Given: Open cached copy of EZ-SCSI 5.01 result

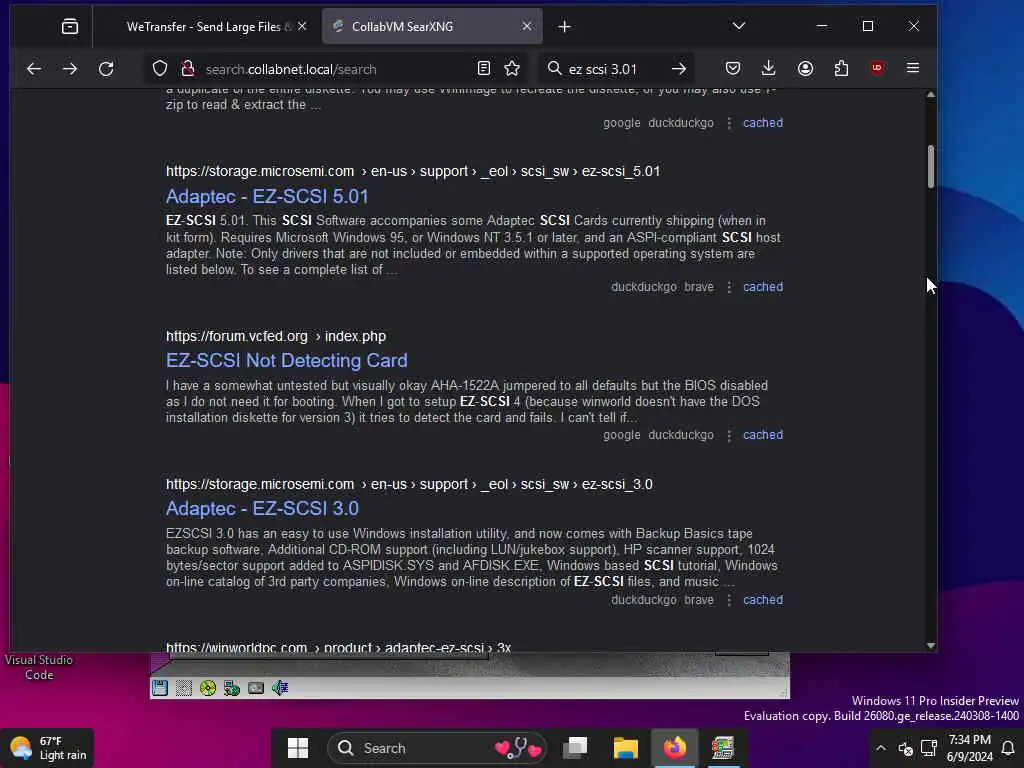Looking at the screenshot, I should [763, 287].
